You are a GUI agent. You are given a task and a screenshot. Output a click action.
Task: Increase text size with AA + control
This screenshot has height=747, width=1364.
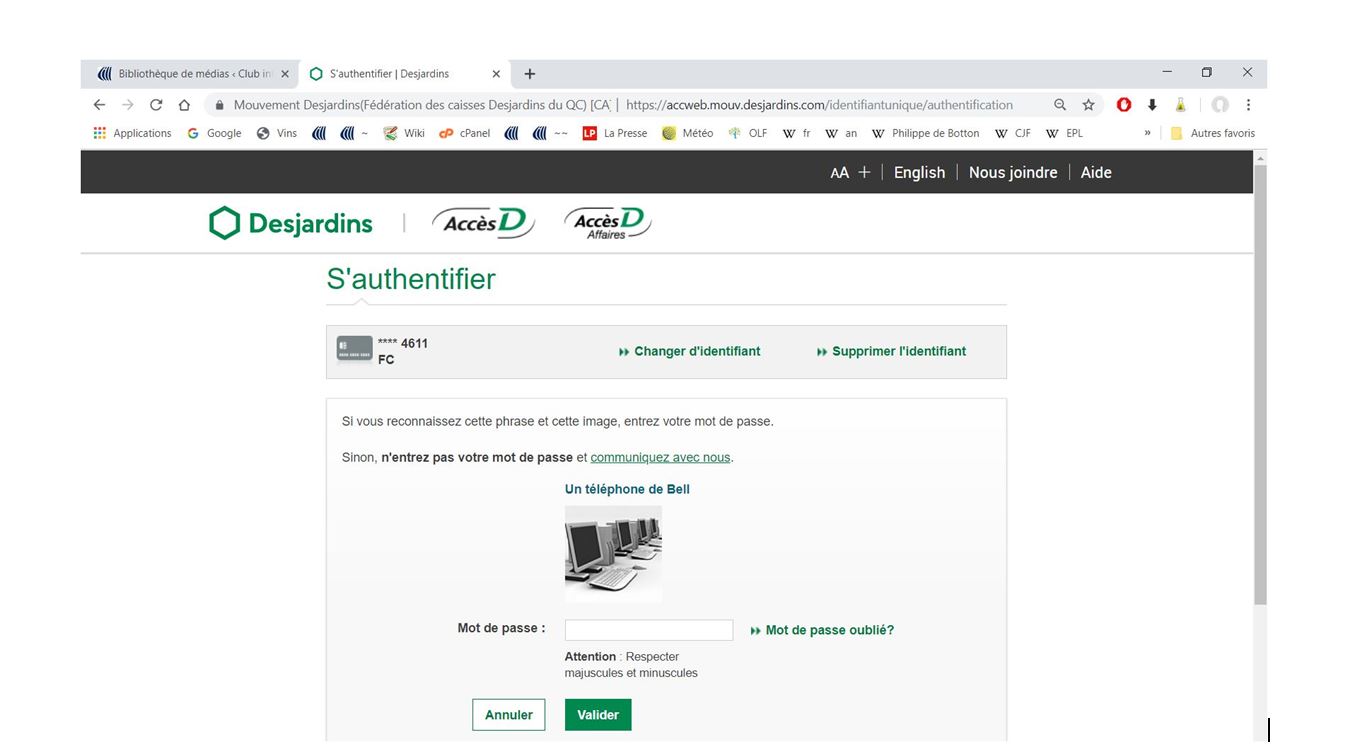point(850,173)
